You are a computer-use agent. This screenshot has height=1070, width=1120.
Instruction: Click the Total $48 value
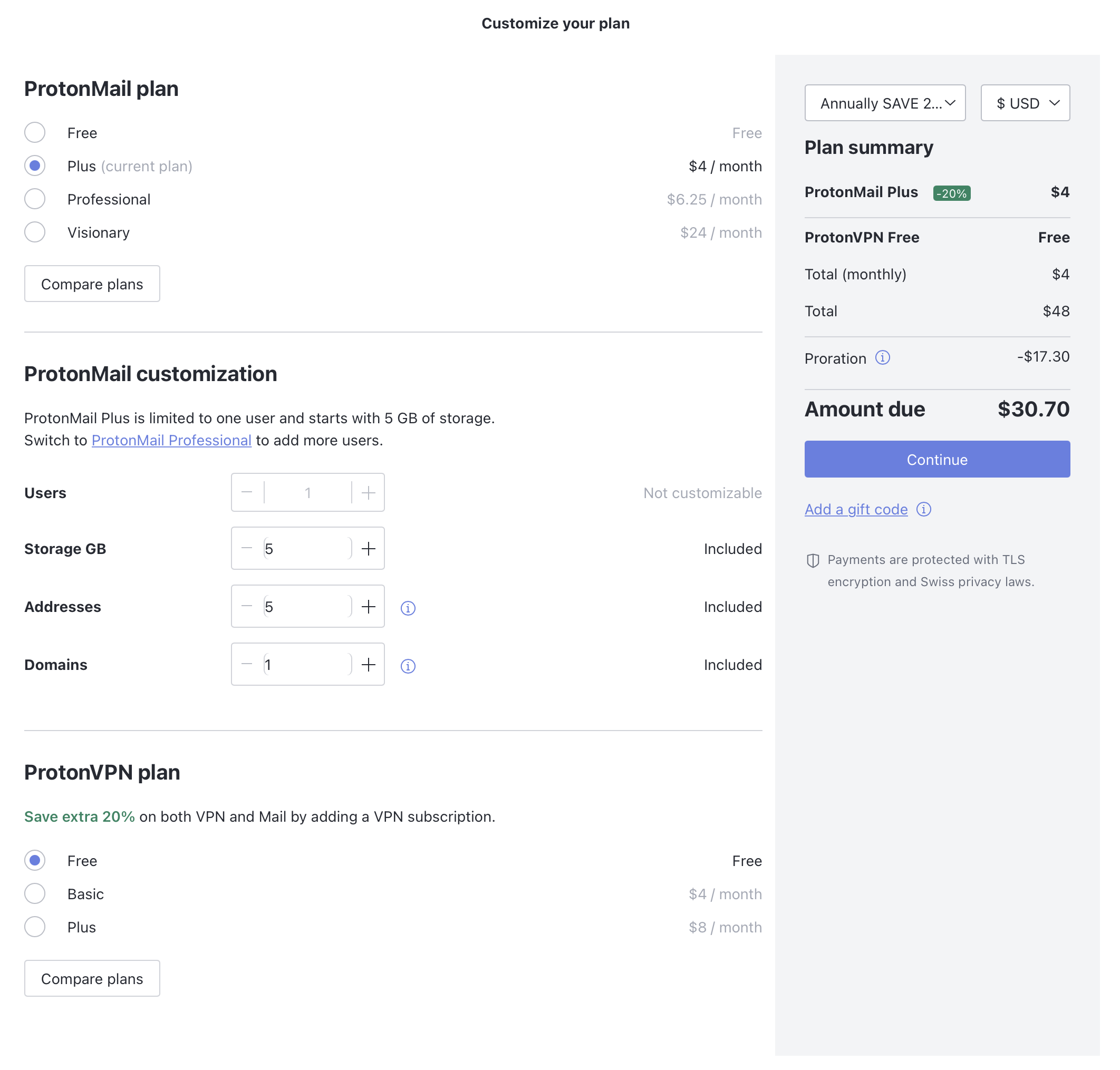pos(1056,312)
